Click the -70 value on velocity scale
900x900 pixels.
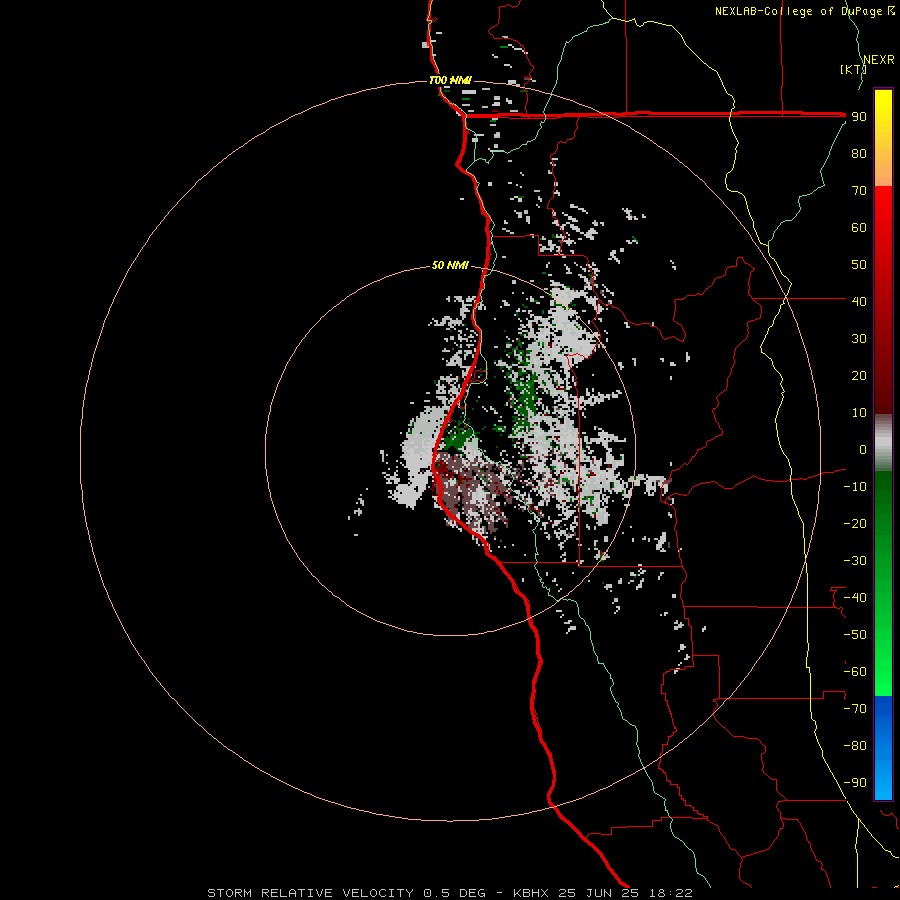point(855,709)
